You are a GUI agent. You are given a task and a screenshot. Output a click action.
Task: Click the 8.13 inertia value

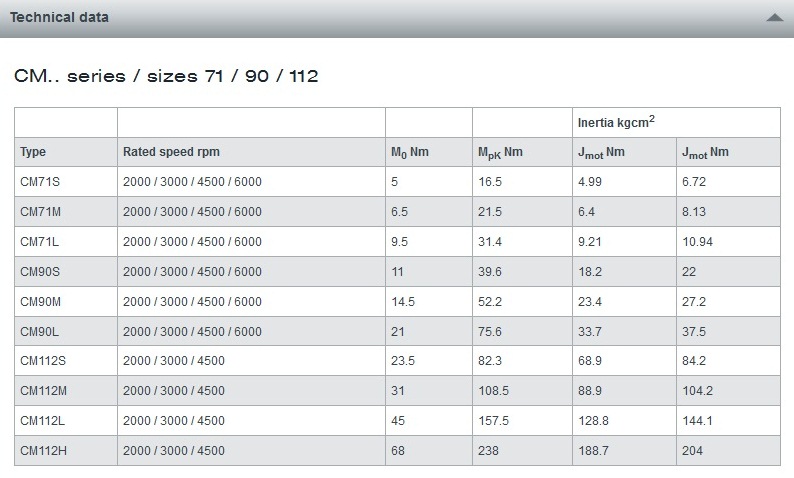(x=694, y=212)
